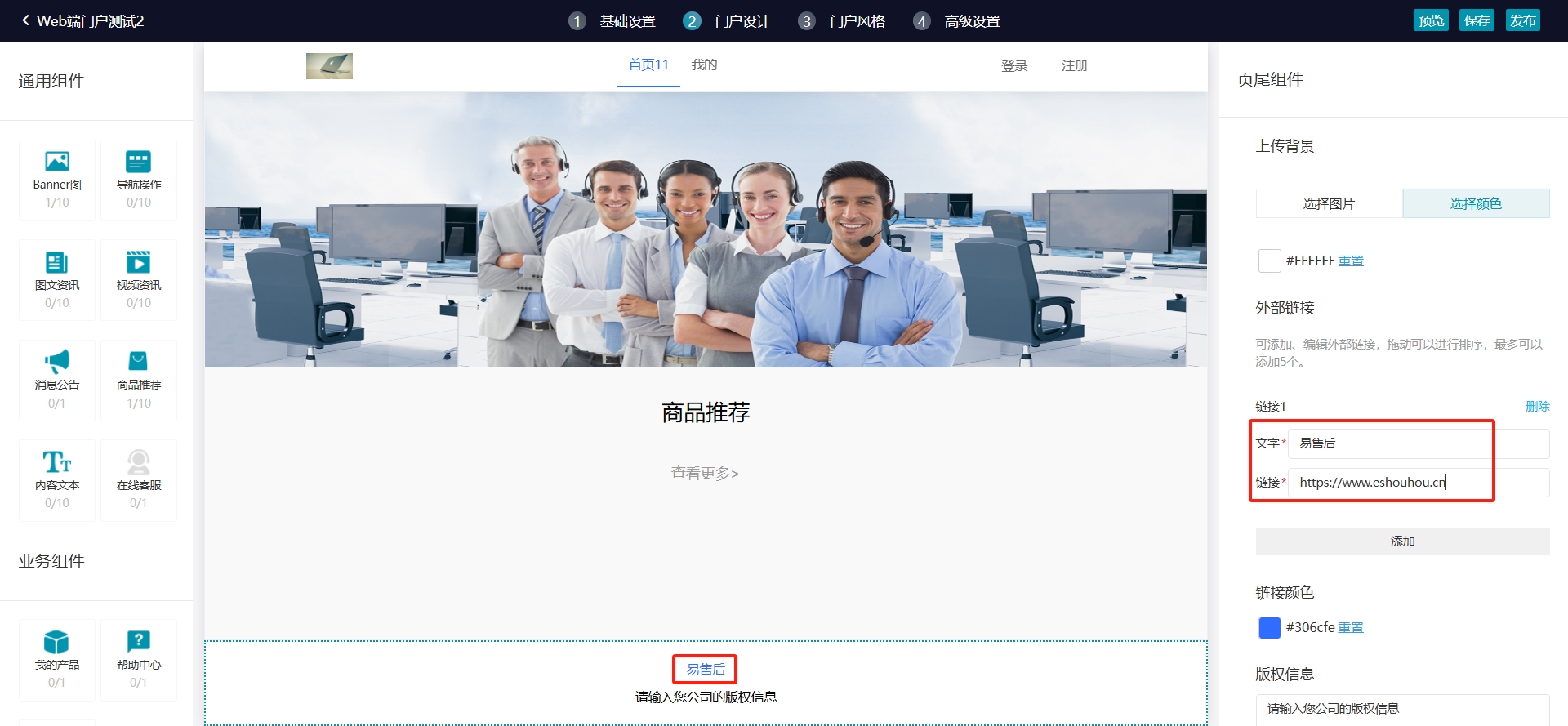The width and height of the screenshot is (1568, 726).
Task: Click the 预览 button
Action: pyautogui.click(x=1431, y=20)
